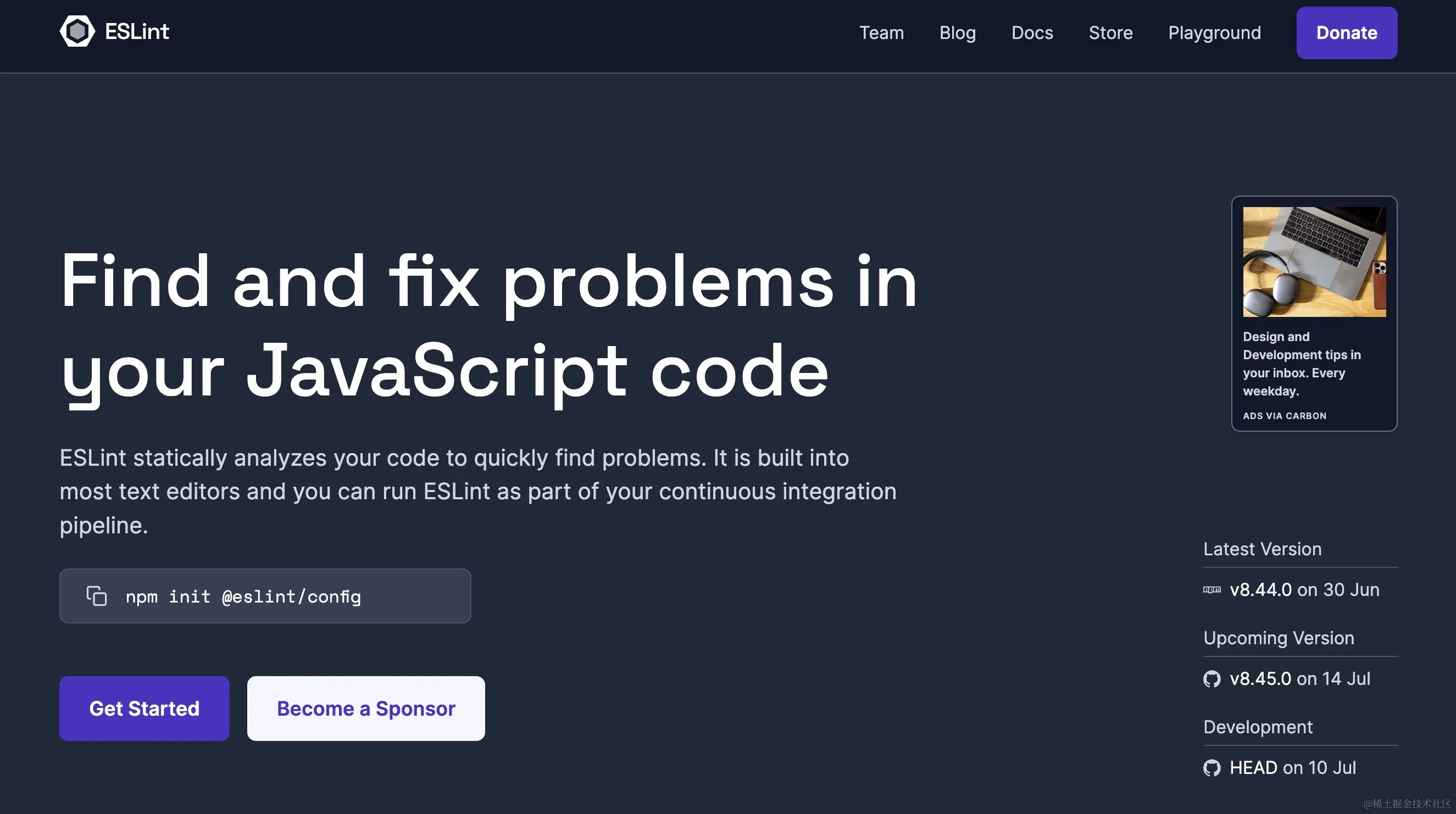Click the npm icon beside v8.44.0
This screenshot has width=1456, height=814.
(x=1212, y=590)
